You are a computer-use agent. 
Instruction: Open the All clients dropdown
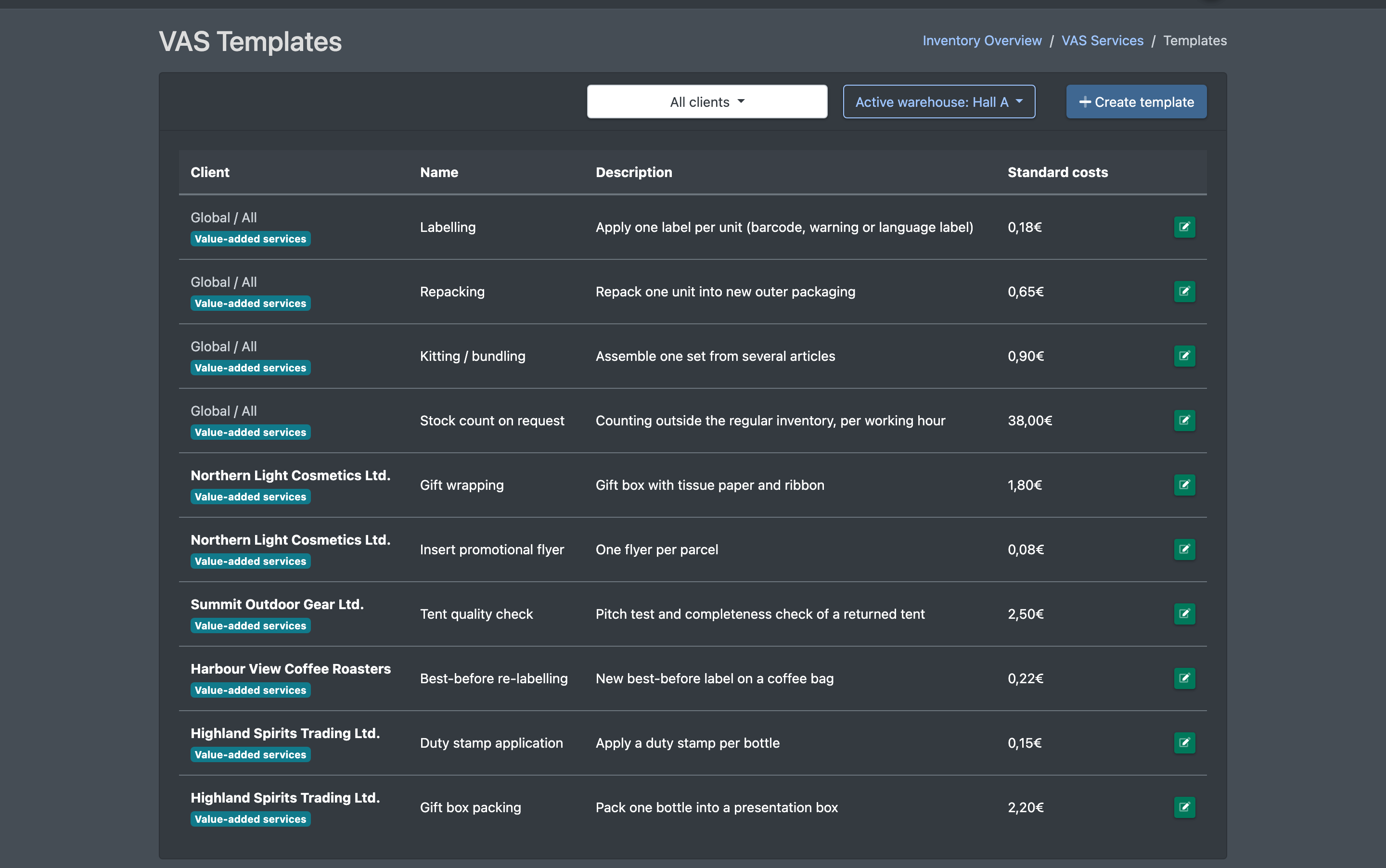pos(707,102)
